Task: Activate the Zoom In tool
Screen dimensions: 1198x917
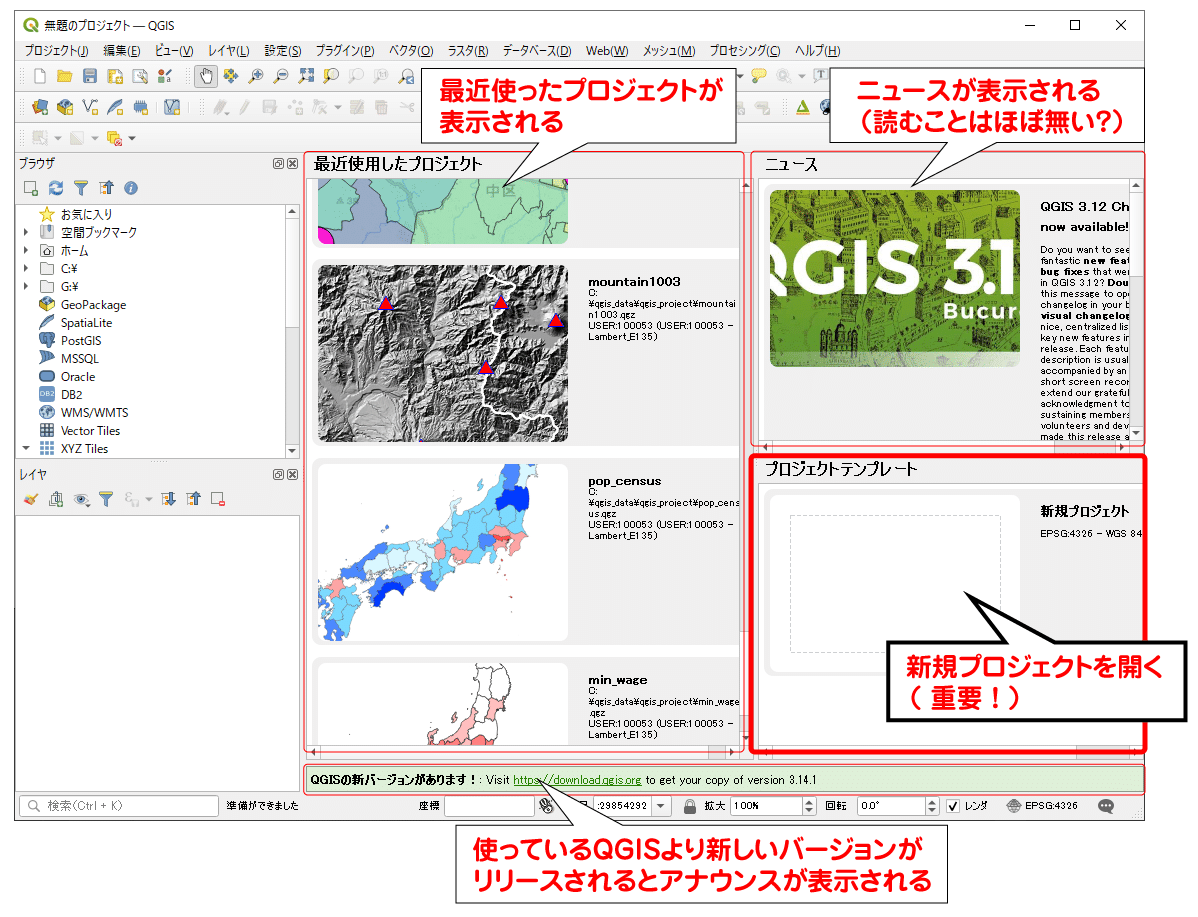Action: point(255,75)
